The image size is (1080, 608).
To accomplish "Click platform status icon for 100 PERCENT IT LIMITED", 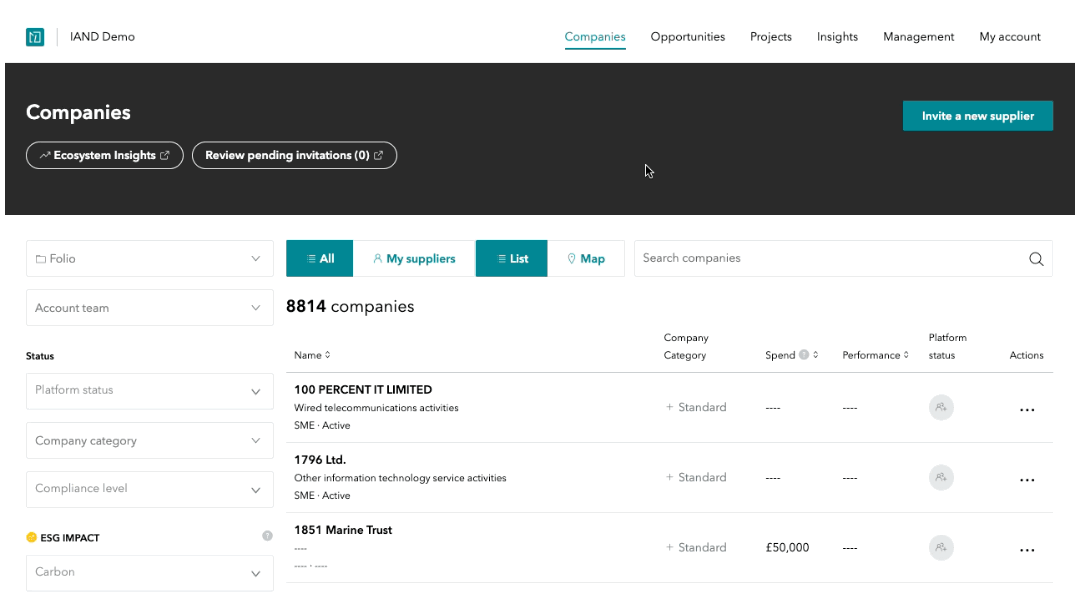I will (x=941, y=408).
